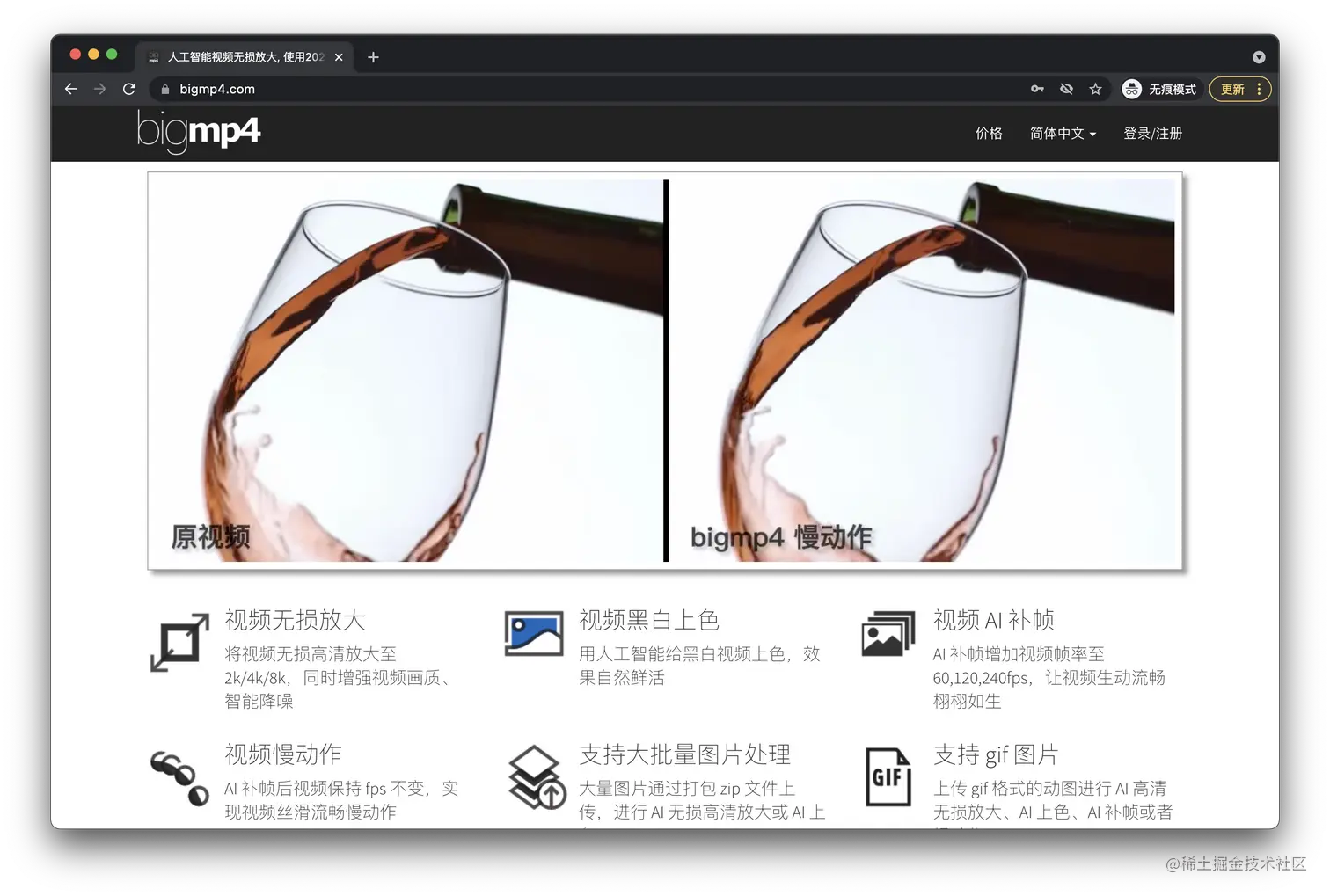The image size is (1330, 896).
Task: Open the 登录/注册 link
Action: (x=1152, y=133)
